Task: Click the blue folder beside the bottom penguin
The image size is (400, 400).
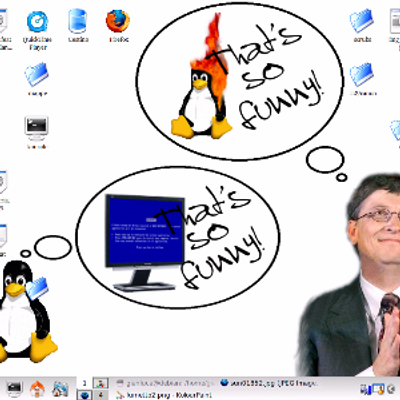Action: (37, 287)
